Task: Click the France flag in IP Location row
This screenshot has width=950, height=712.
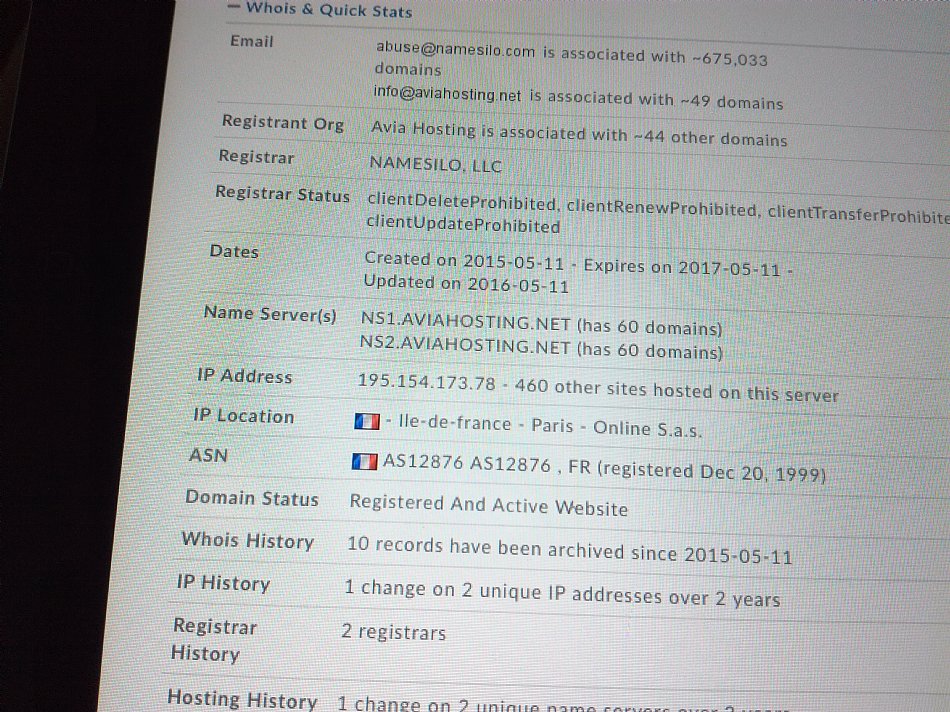Action: 366,422
